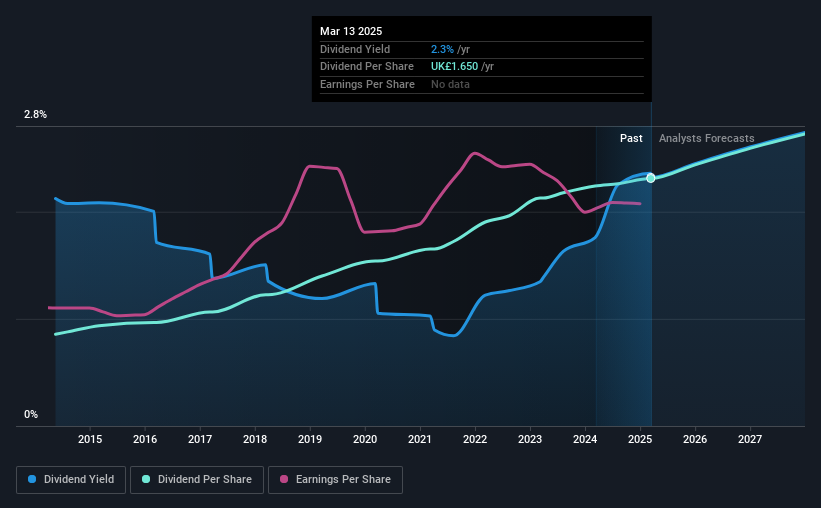
Task: Click the tooltip Earnings Per Share row label
Action: click(x=367, y=84)
